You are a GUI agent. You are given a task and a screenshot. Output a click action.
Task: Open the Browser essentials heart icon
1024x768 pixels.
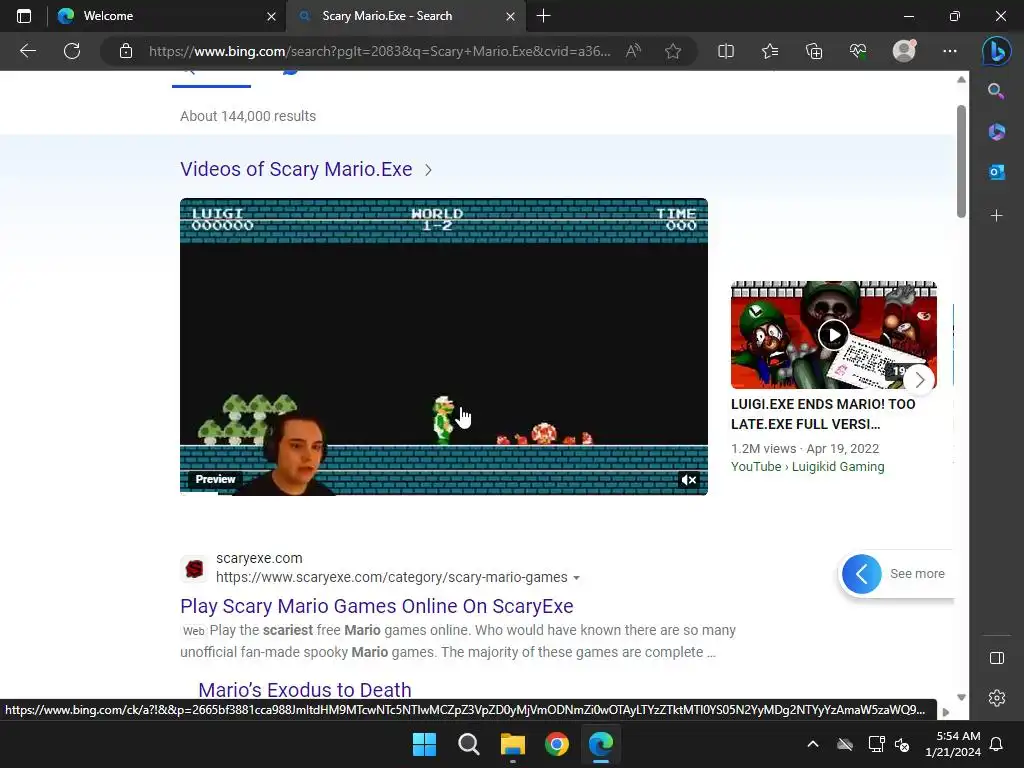pyautogui.click(x=858, y=51)
